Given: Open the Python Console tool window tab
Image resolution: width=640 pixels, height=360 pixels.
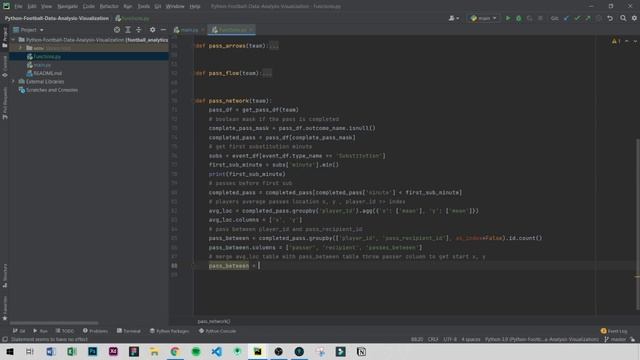Looking at the screenshot, I should click(x=218, y=331).
